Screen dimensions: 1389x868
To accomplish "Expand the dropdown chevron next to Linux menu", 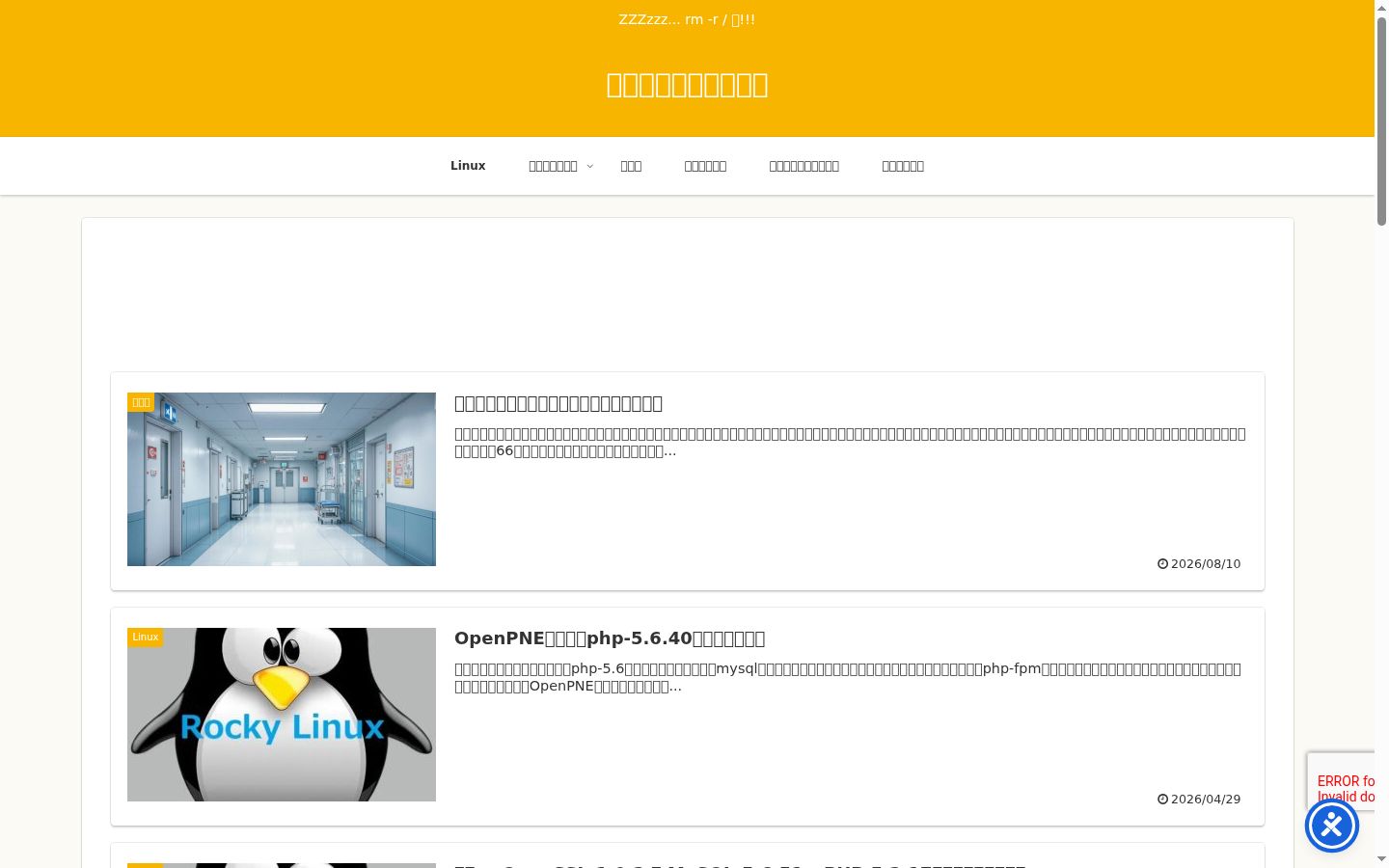I will coord(590,167).
